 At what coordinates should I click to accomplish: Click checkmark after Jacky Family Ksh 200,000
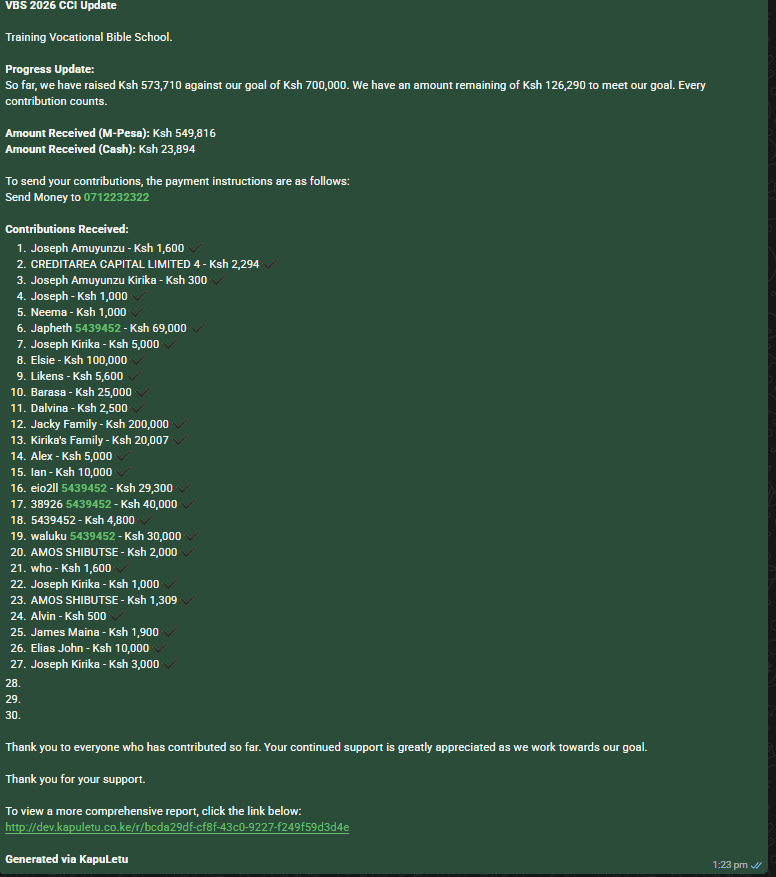click(180, 424)
